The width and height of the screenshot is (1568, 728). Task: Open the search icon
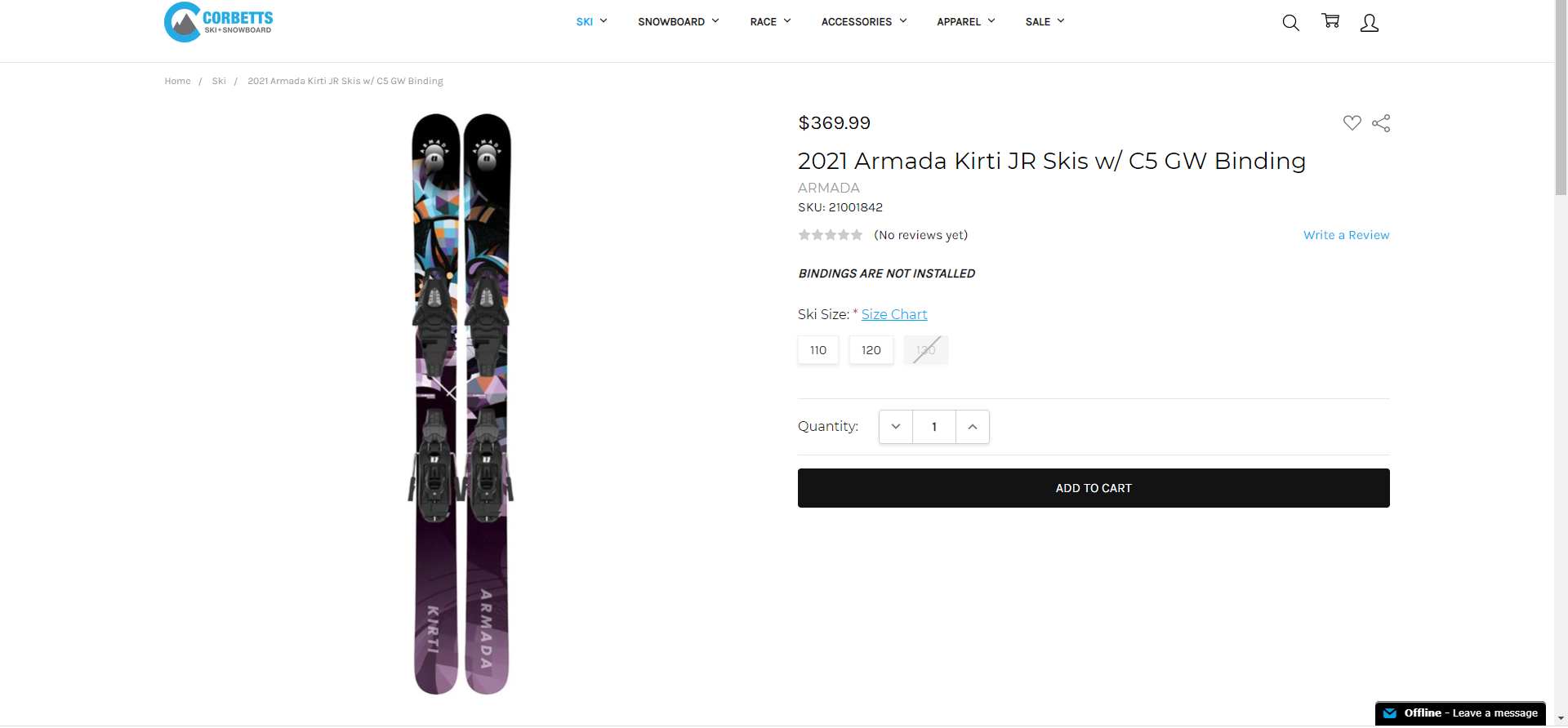tap(1290, 22)
